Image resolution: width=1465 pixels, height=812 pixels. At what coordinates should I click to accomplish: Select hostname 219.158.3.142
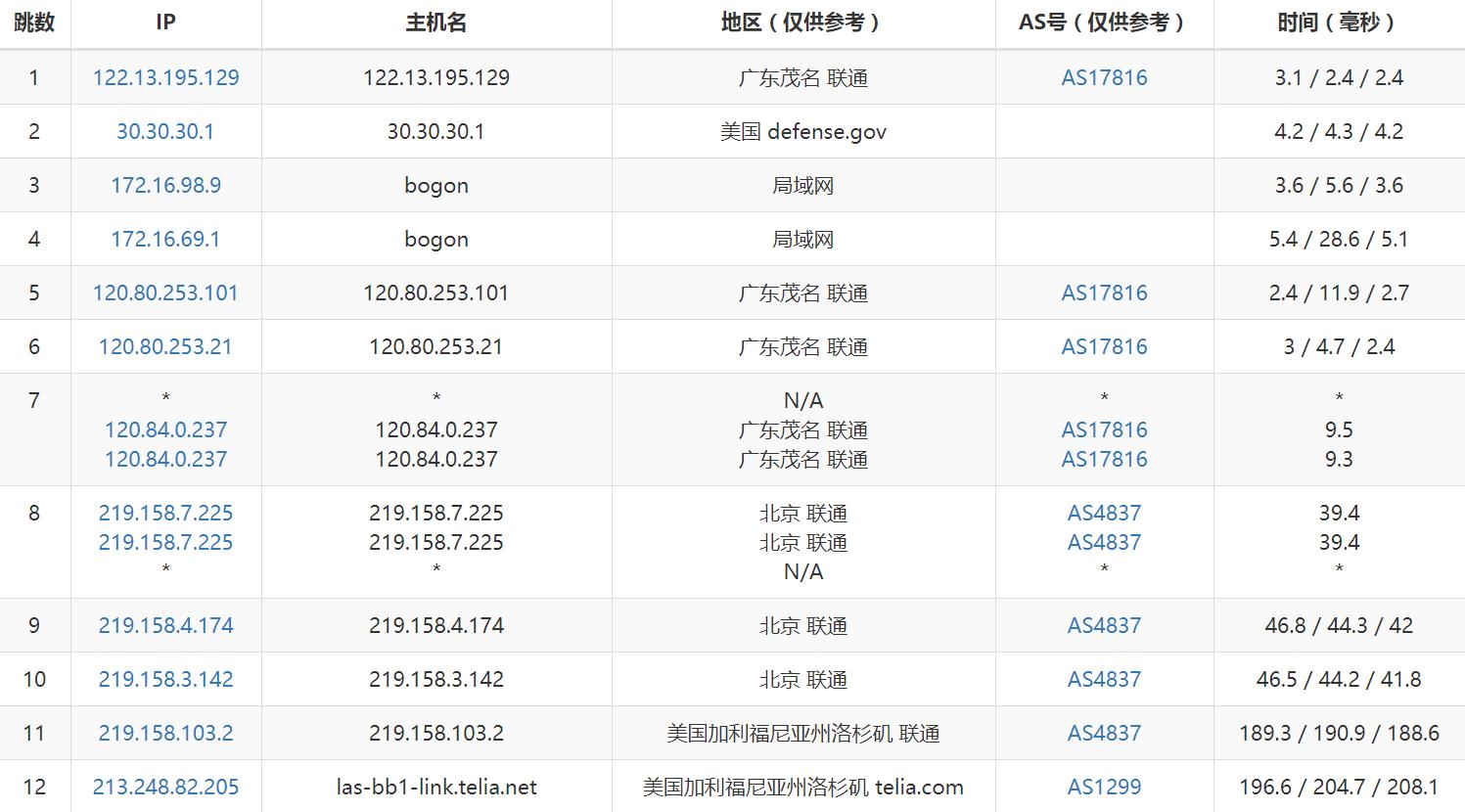point(435,680)
